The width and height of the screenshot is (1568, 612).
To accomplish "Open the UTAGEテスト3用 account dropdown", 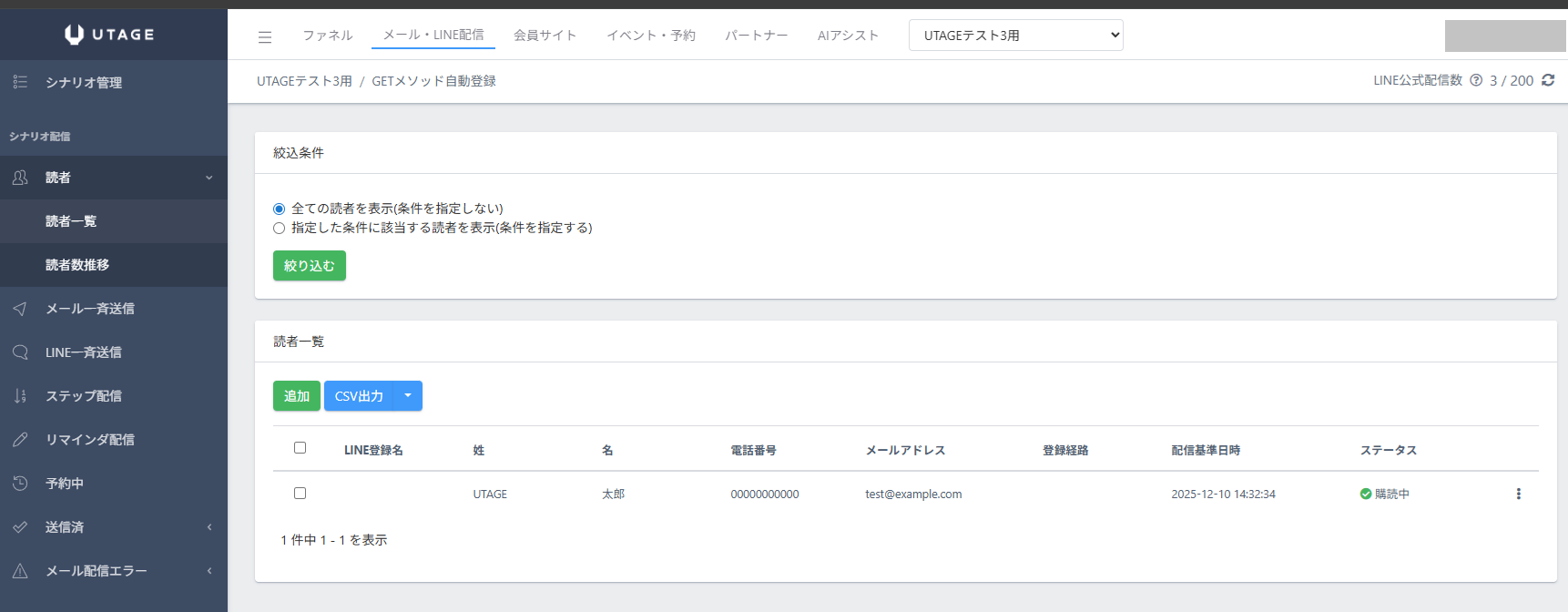I will point(1015,36).
